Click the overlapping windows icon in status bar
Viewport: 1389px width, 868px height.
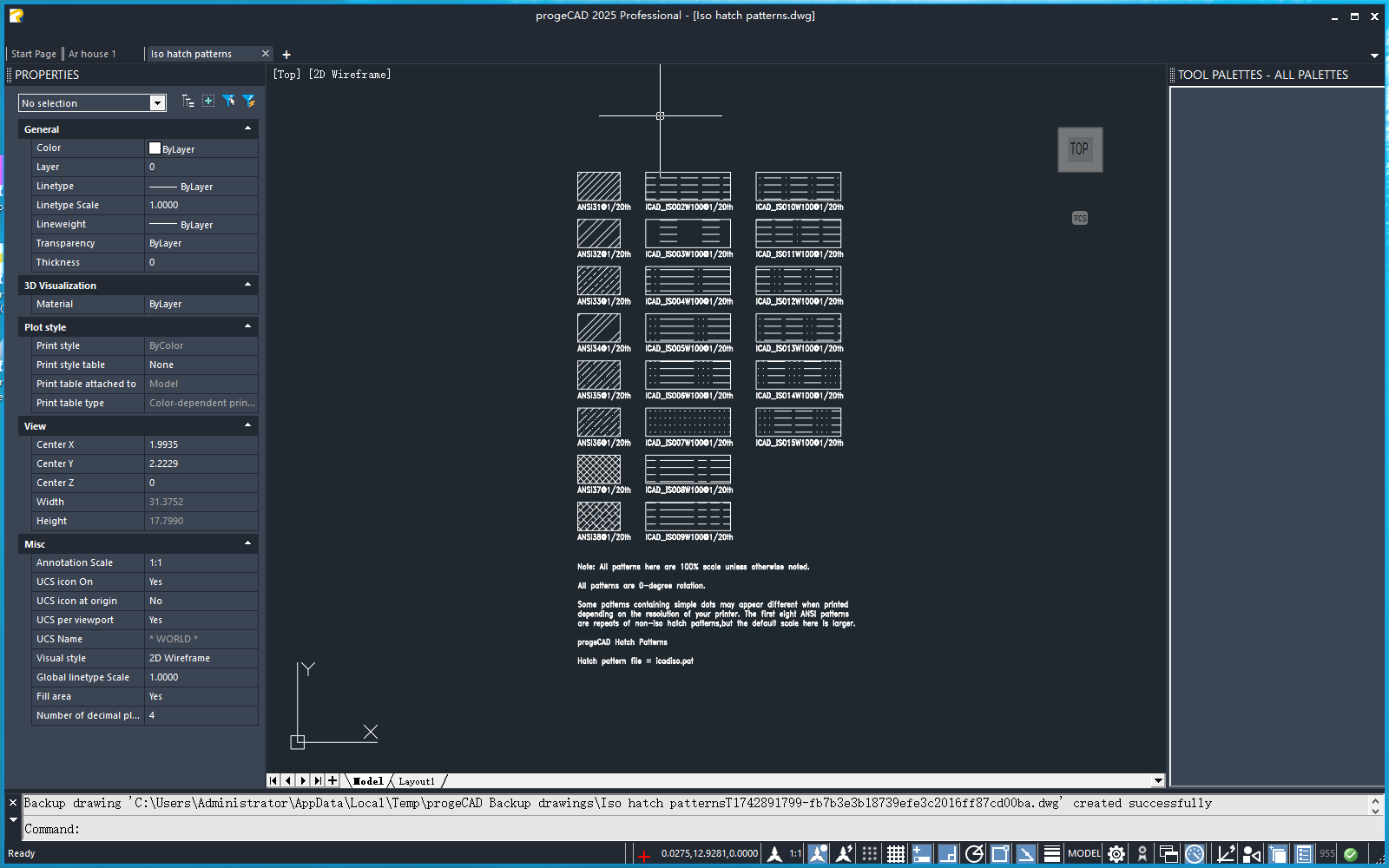pos(1168,854)
